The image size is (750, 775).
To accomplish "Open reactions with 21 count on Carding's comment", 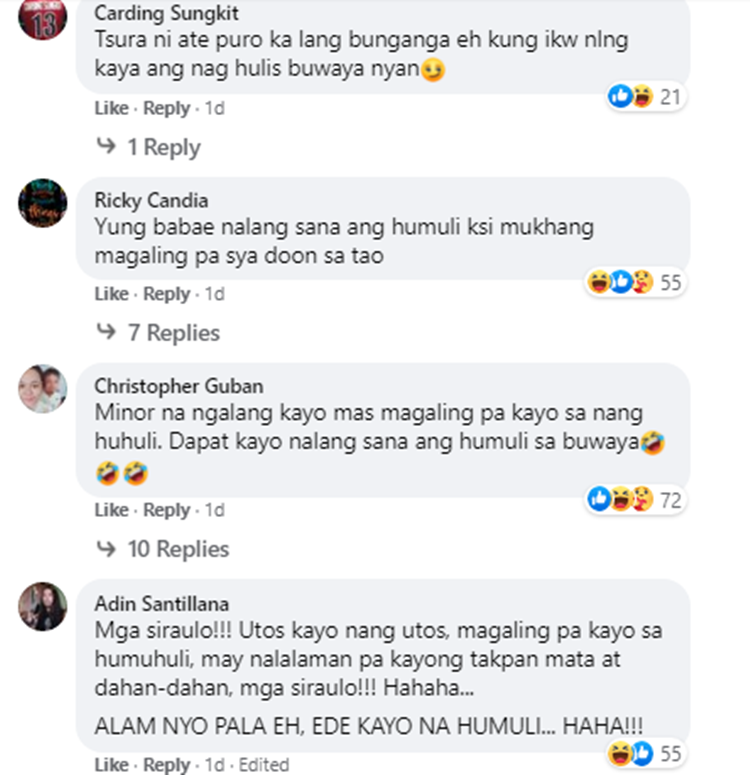I will pos(646,96).
